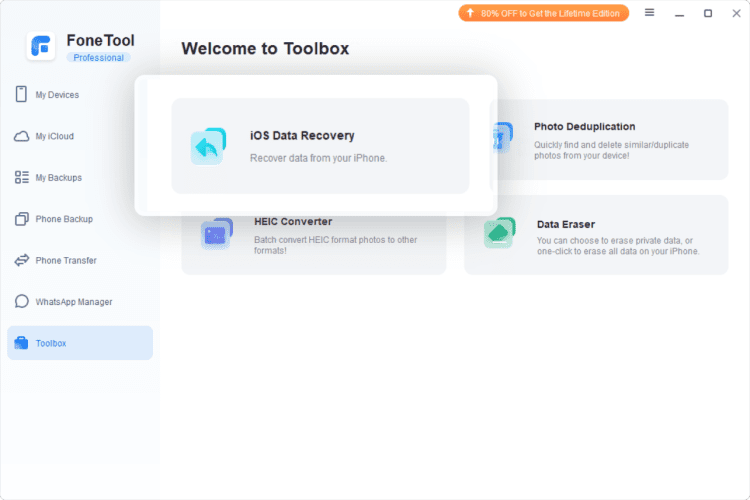Open the Data Eraser title text

click(x=565, y=225)
